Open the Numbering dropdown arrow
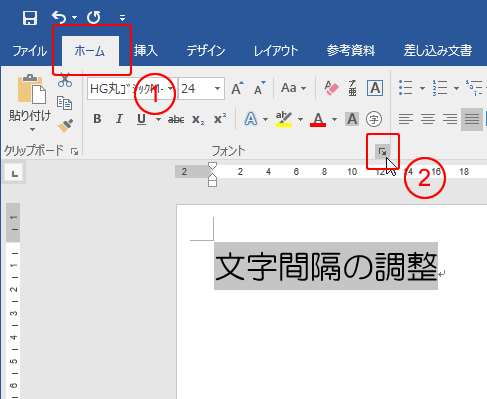The height and width of the screenshot is (399, 487). [x=456, y=88]
